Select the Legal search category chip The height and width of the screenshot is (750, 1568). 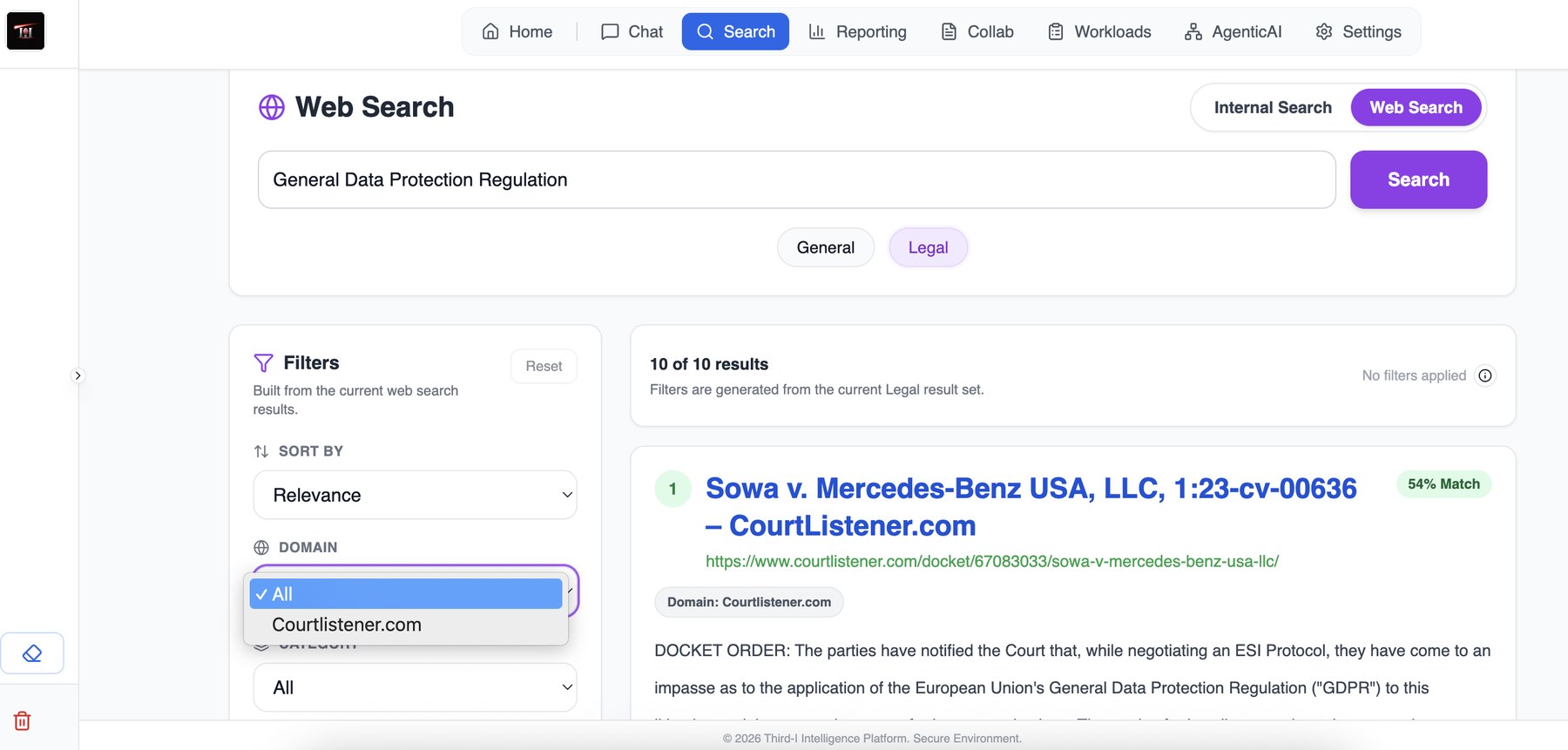(x=928, y=247)
